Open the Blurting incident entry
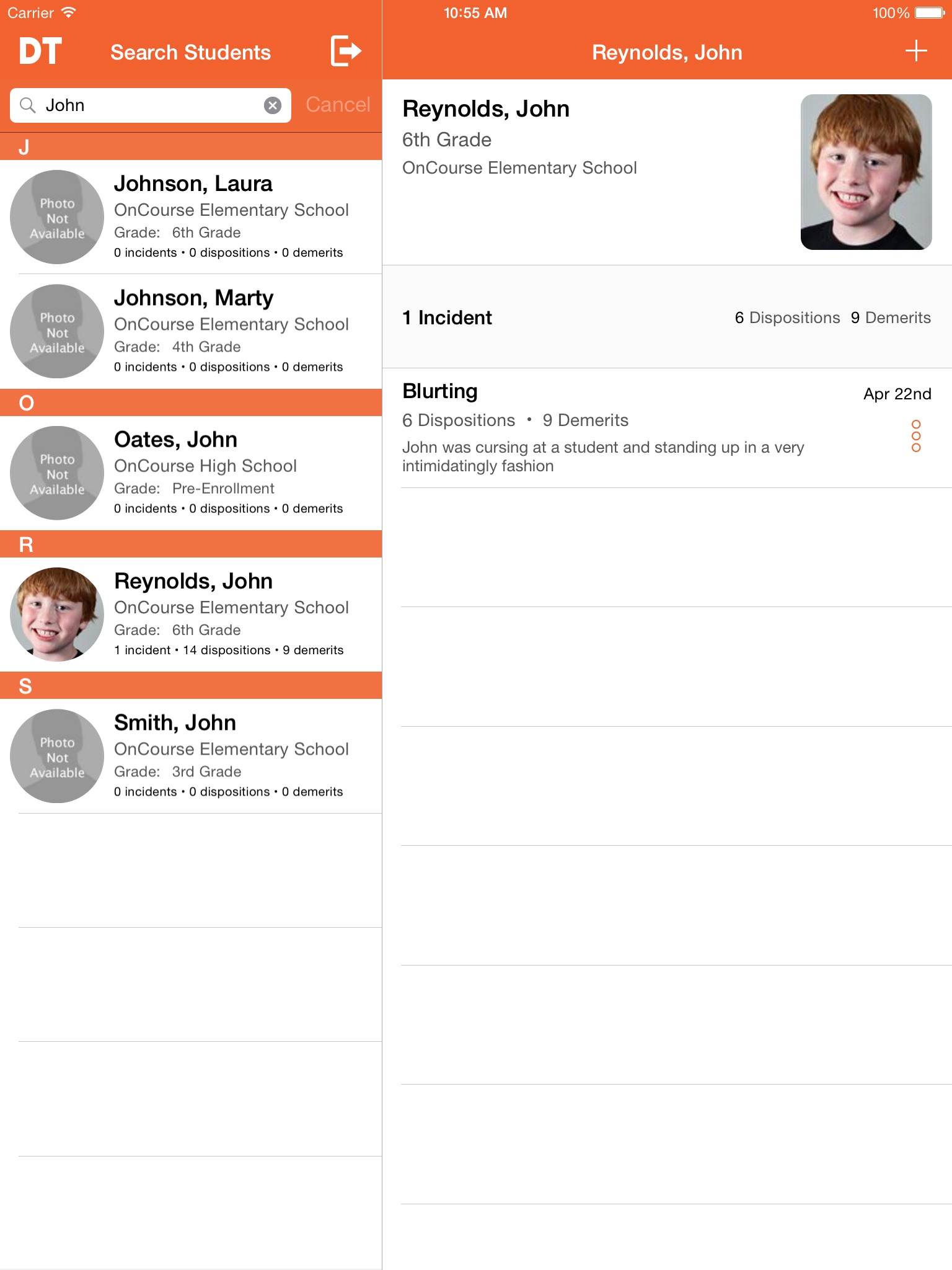Viewport: 952px width, 1270px height. 667,428
